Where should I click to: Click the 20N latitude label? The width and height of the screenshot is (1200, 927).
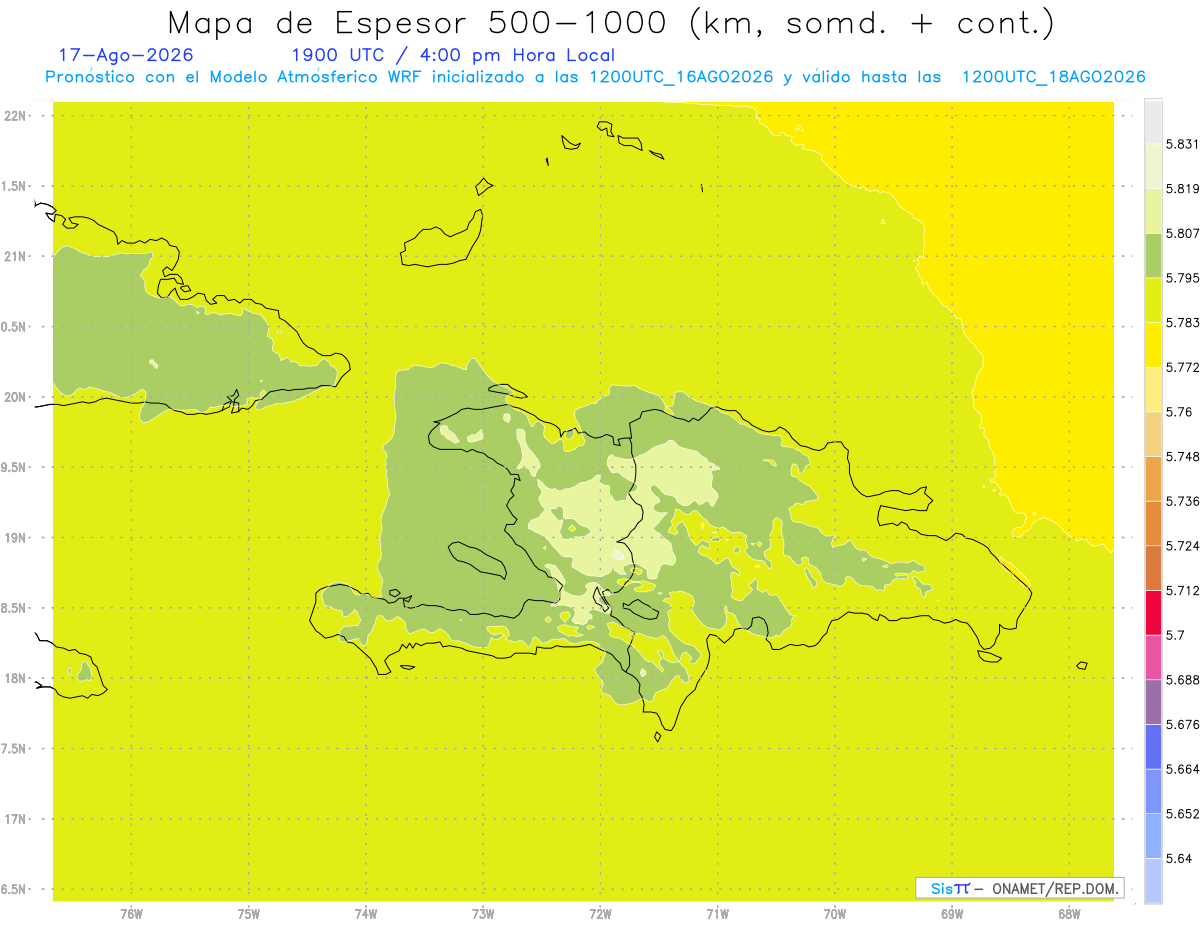[16, 397]
